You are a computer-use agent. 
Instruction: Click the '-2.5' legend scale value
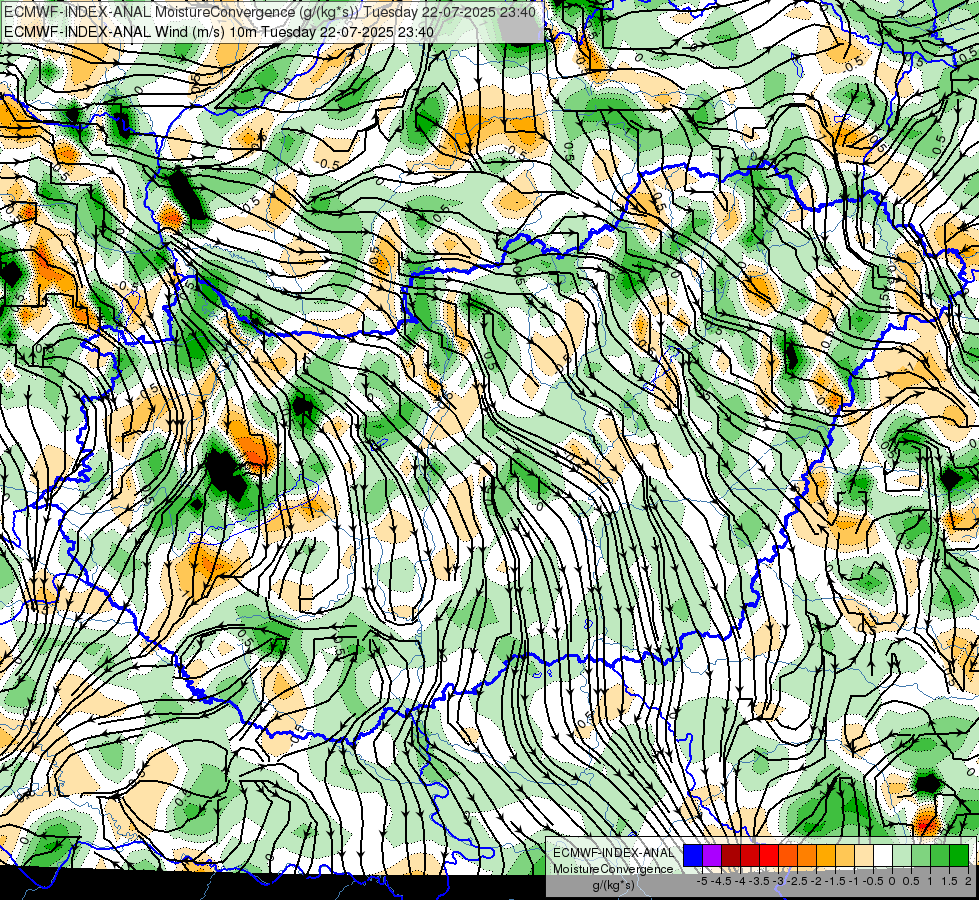(797, 881)
